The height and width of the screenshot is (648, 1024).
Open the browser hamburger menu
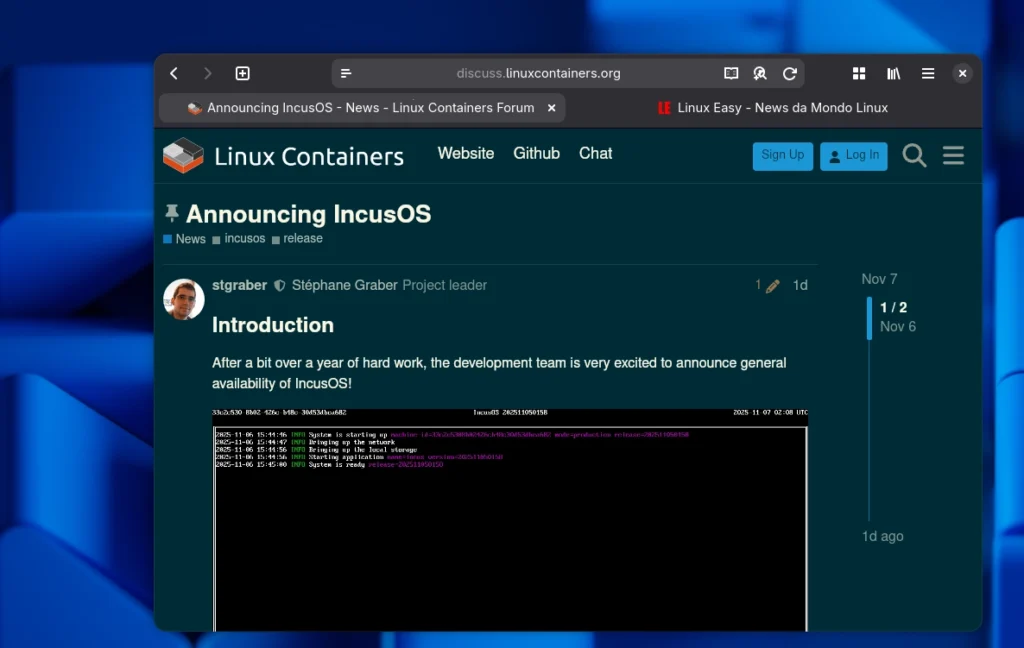click(x=928, y=73)
